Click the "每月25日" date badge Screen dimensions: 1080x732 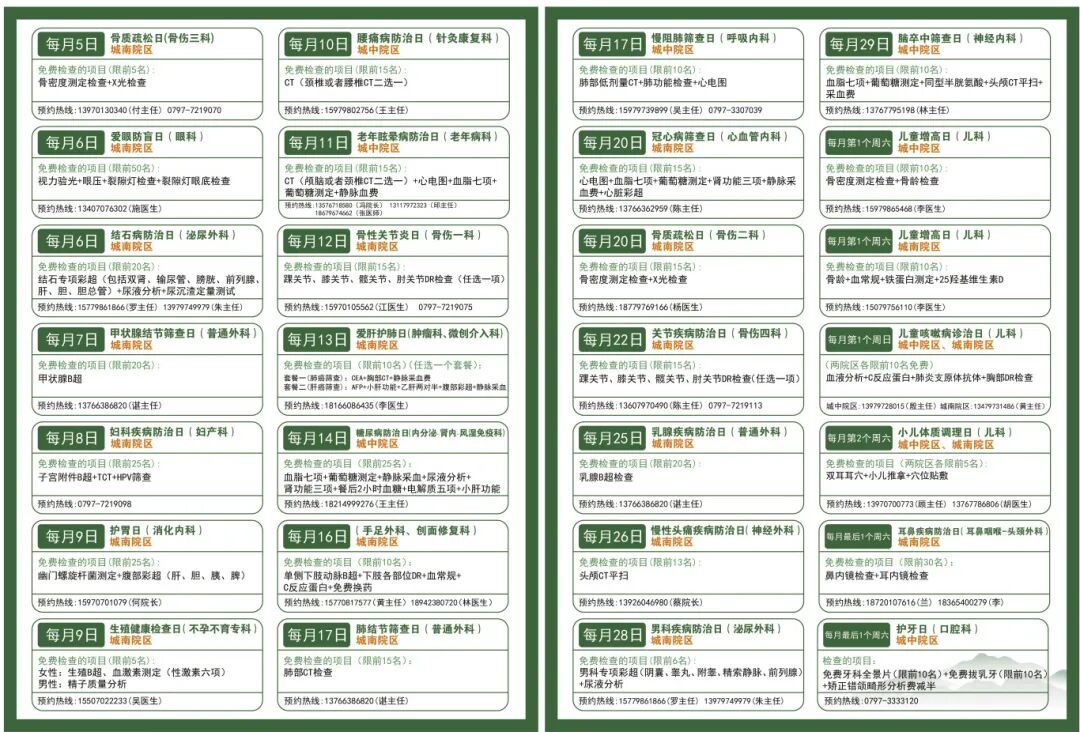(x=612, y=439)
